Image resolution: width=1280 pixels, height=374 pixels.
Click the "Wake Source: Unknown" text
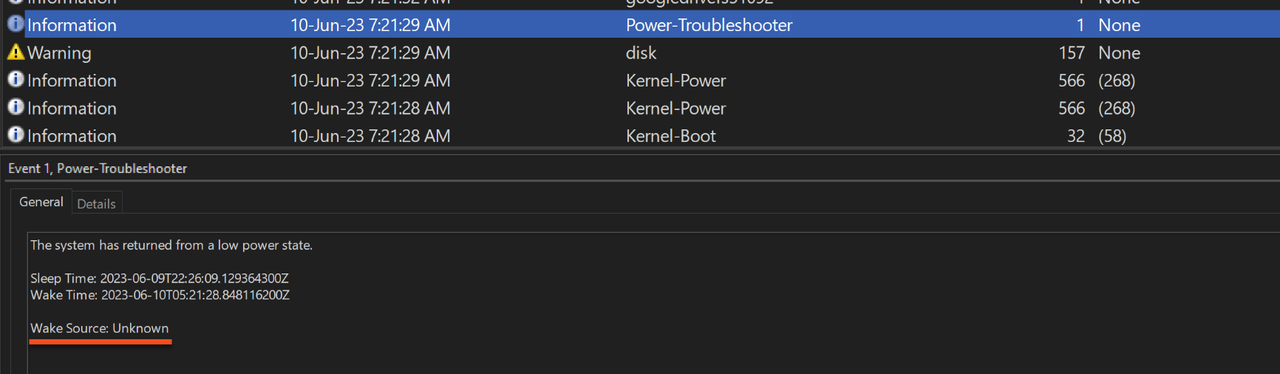100,328
